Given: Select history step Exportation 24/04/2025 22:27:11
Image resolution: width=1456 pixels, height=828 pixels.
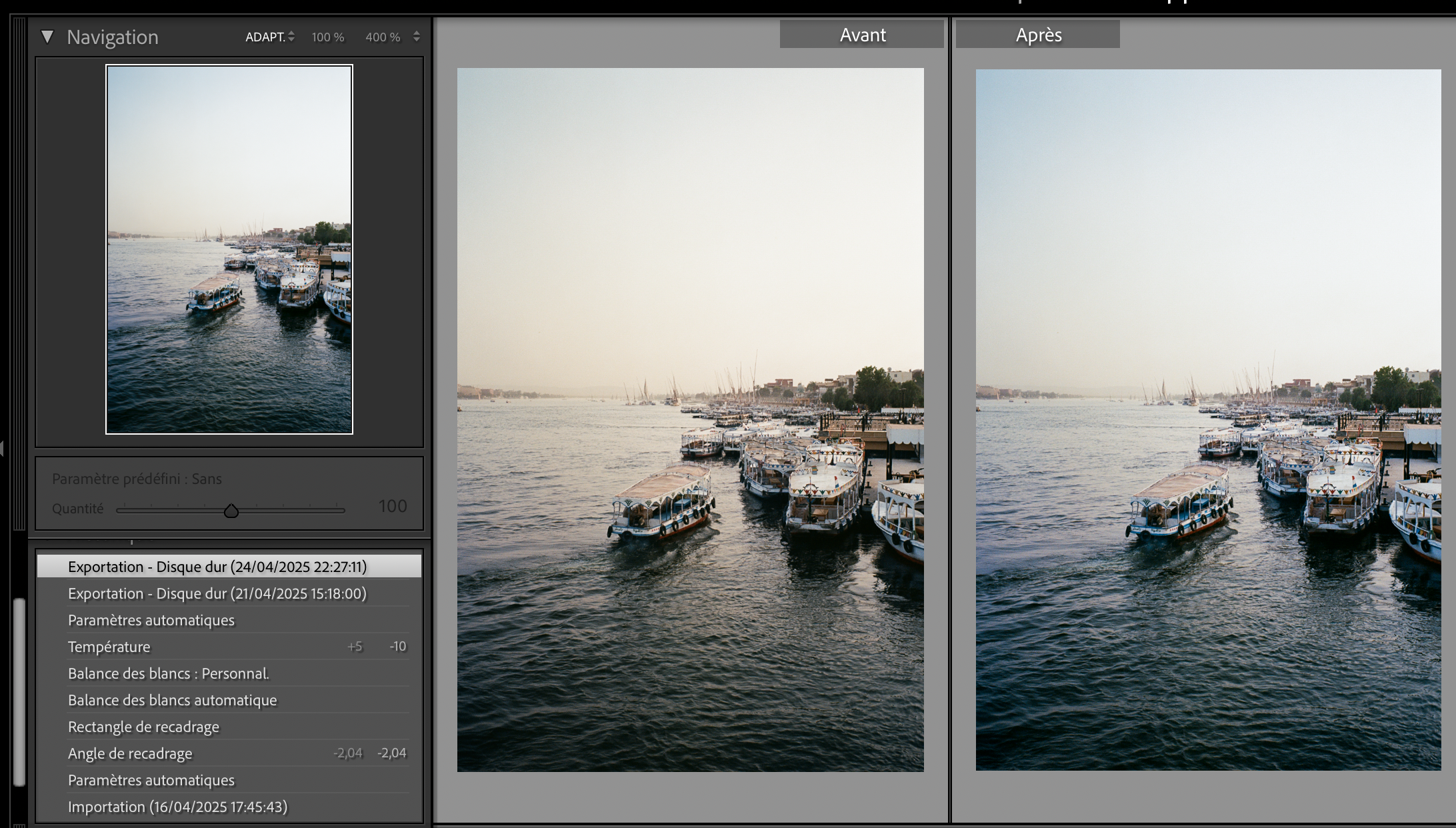Looking at the screenshot, I should pyautogui.click(x=217, y=567).
